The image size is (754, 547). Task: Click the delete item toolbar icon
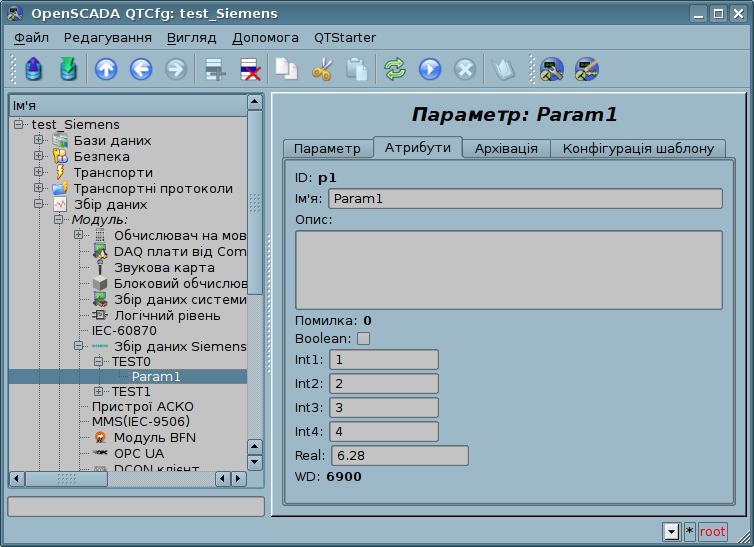[248, 69]
